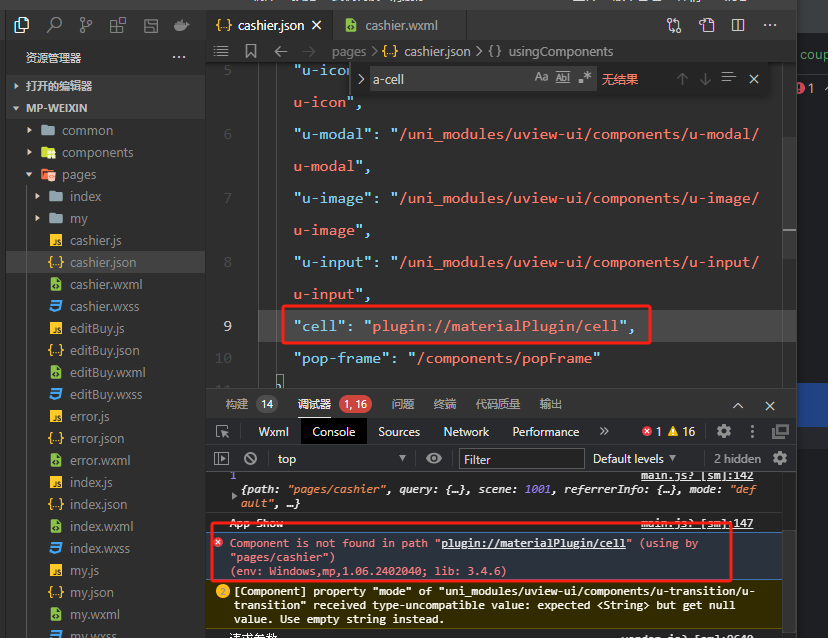Collapse the MP-WEIXIN project section
Viewport: 828px width, 638px height.
(x=16, y=108)
